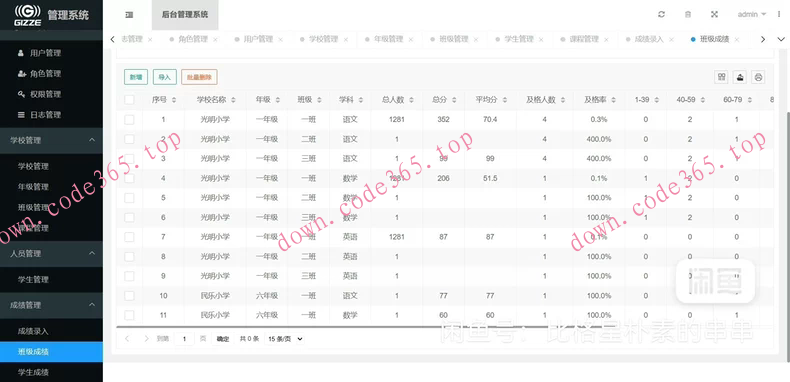The height and width of the screenshot is (382, 790).
Task: Click the 确定 page jump button
Action: [223, 339]
